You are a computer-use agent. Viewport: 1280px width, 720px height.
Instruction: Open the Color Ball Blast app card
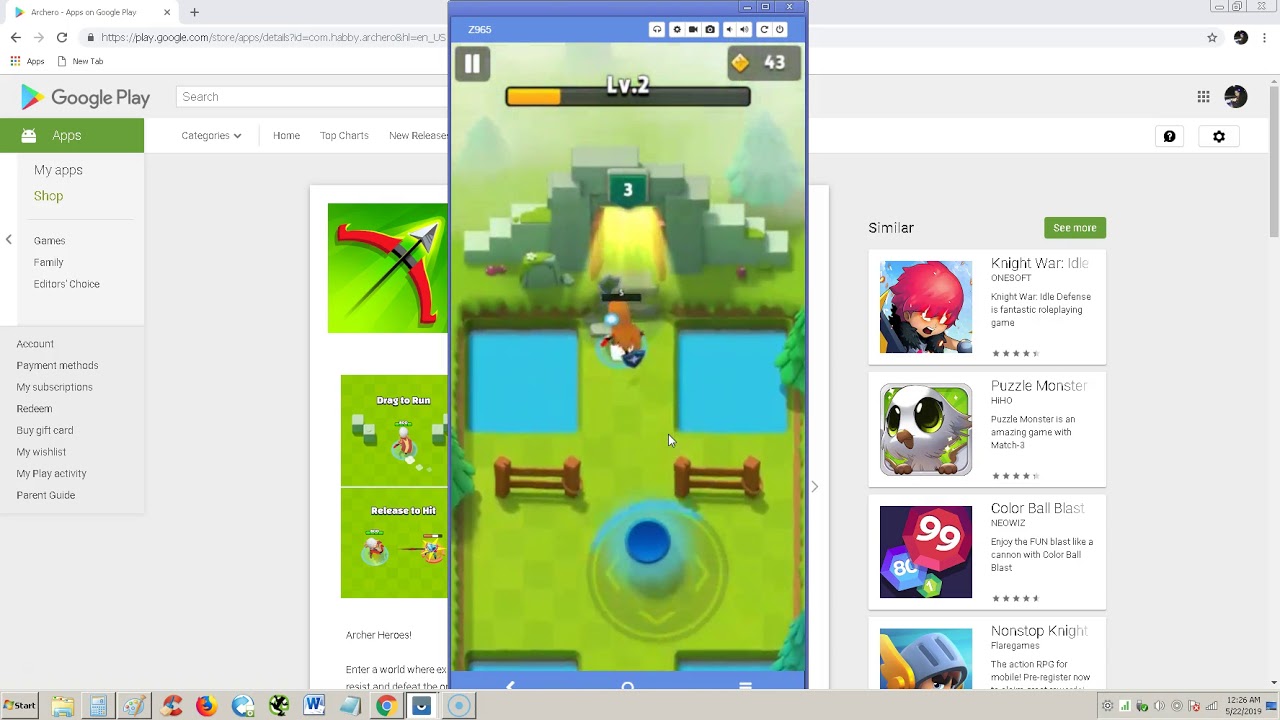pyautogui.click(x=987, y=553)
